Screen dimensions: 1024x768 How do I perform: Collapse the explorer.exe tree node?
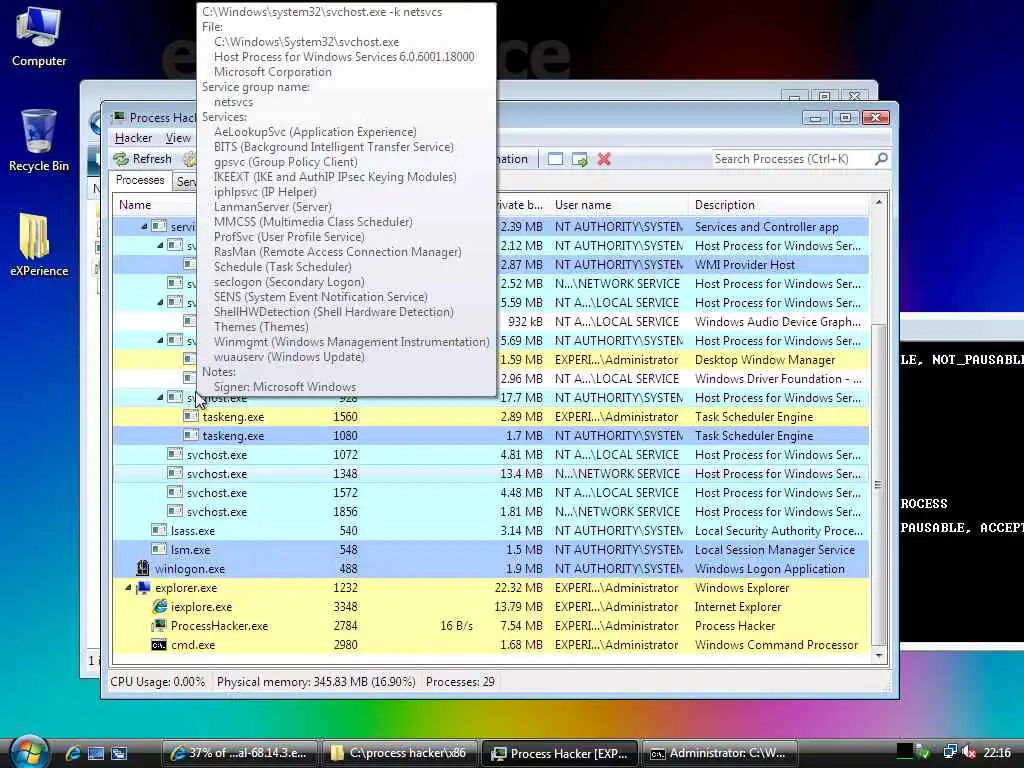(128, 588)
